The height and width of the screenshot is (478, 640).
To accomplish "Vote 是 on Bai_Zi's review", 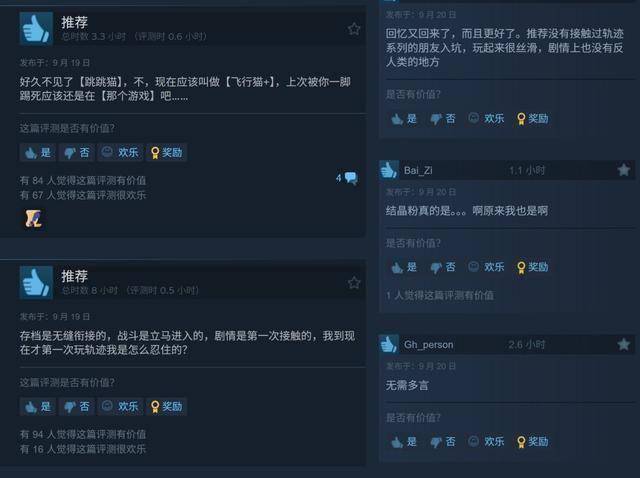I will coord(404,267).
